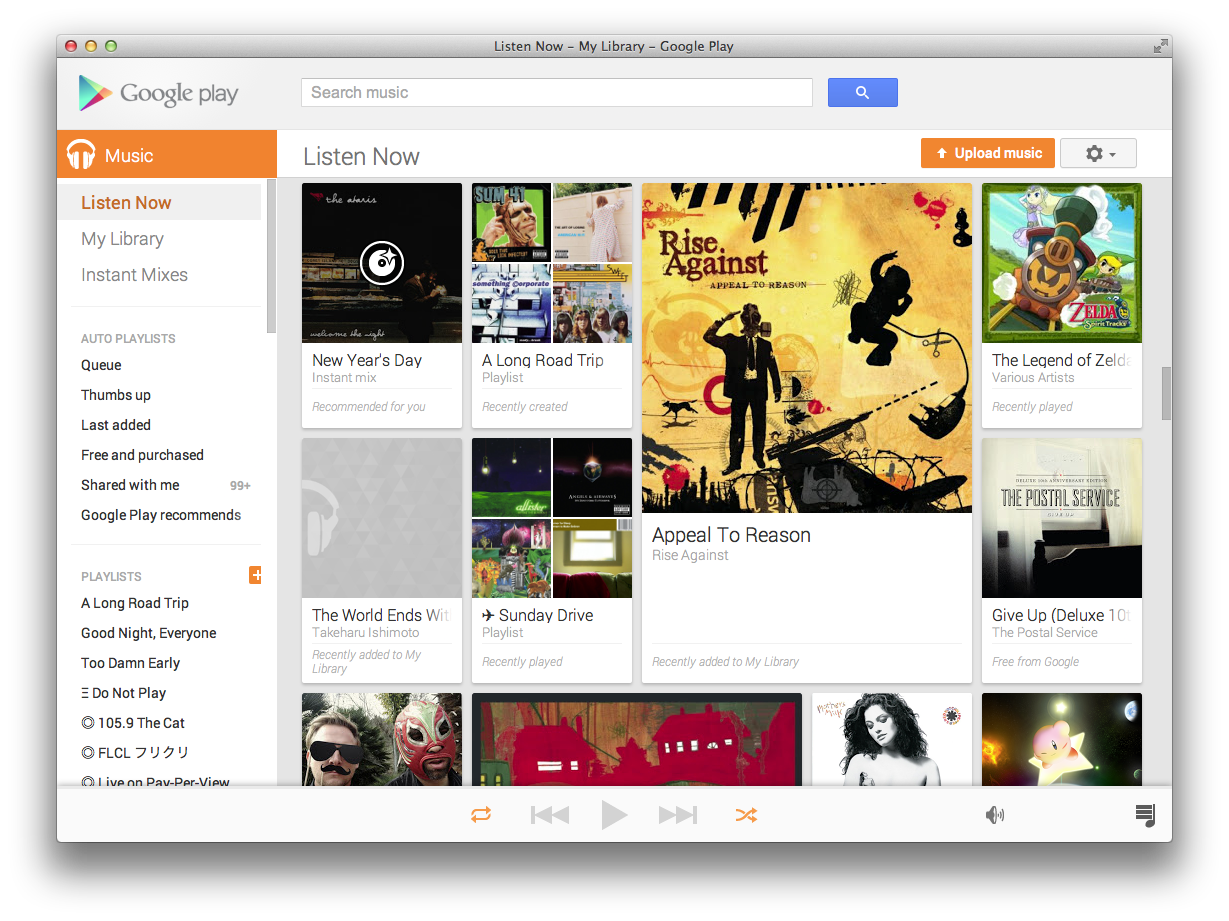This screenshot has height=921, width=1229.
Task: Open Good Night, Everyone playlist
Action: pyautogui.click(x=149, y=633)
